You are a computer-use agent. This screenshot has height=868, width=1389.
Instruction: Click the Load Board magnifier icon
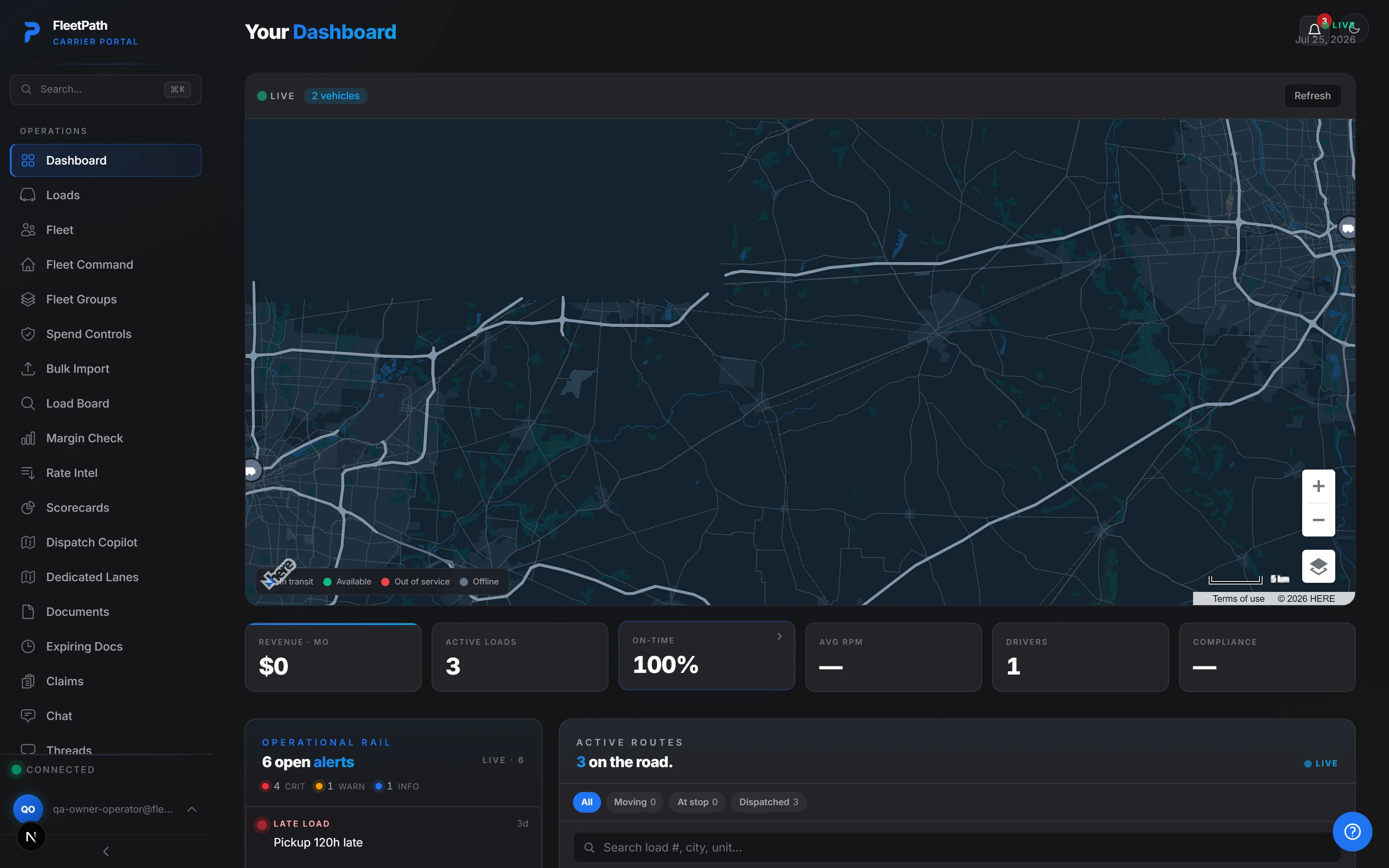(28, 403)
